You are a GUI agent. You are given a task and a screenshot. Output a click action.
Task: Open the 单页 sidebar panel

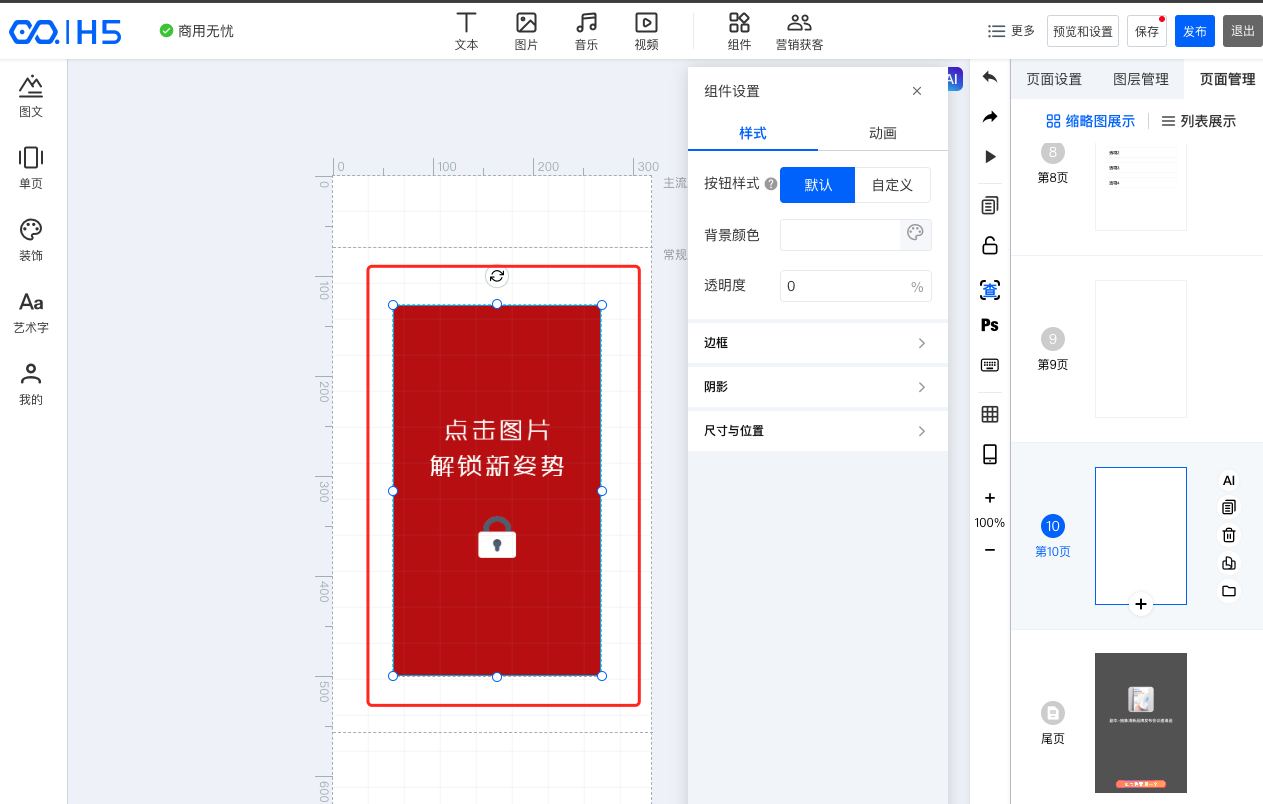31,168
